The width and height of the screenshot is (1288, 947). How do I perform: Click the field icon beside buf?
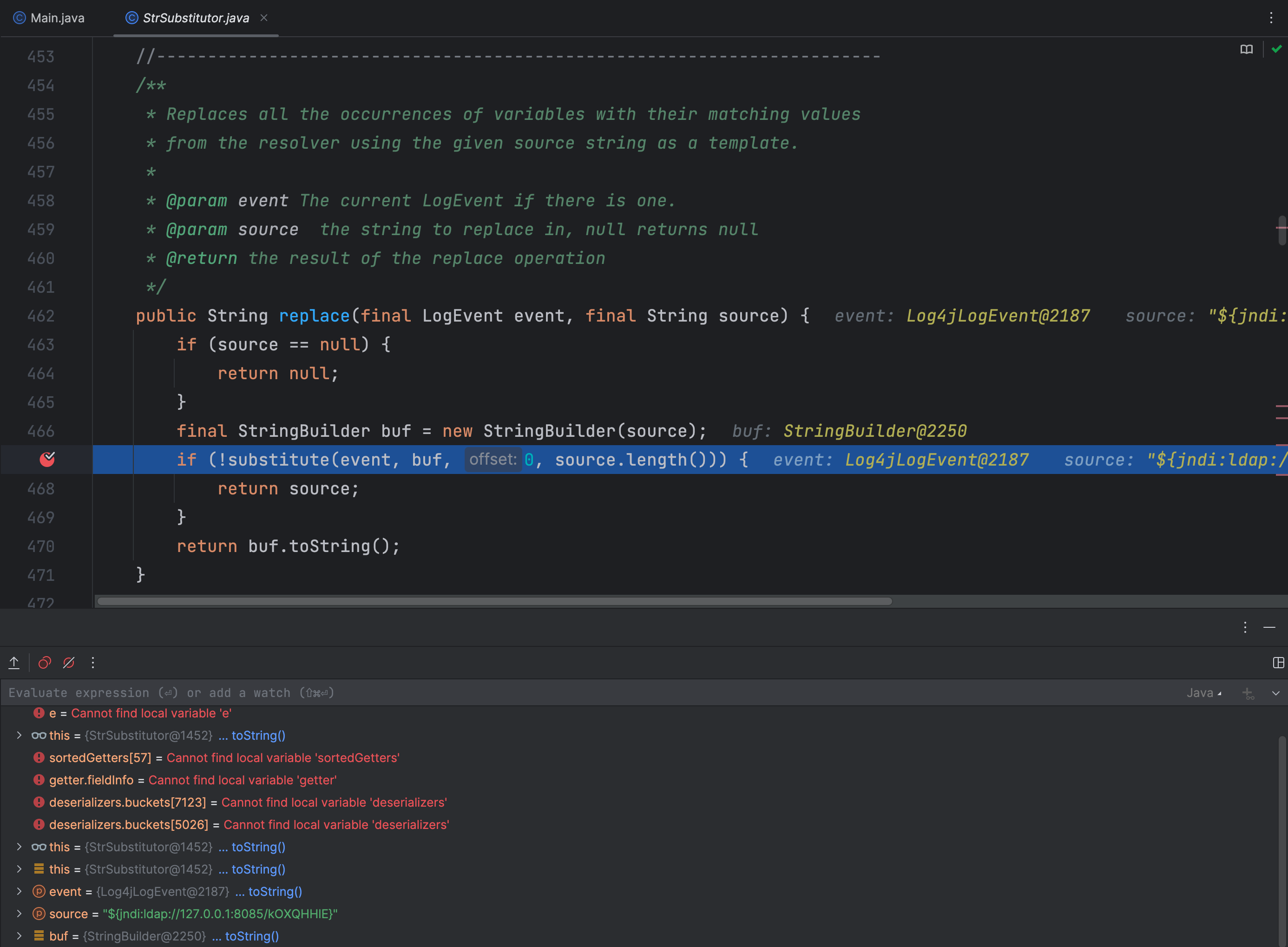pos(39,935)
